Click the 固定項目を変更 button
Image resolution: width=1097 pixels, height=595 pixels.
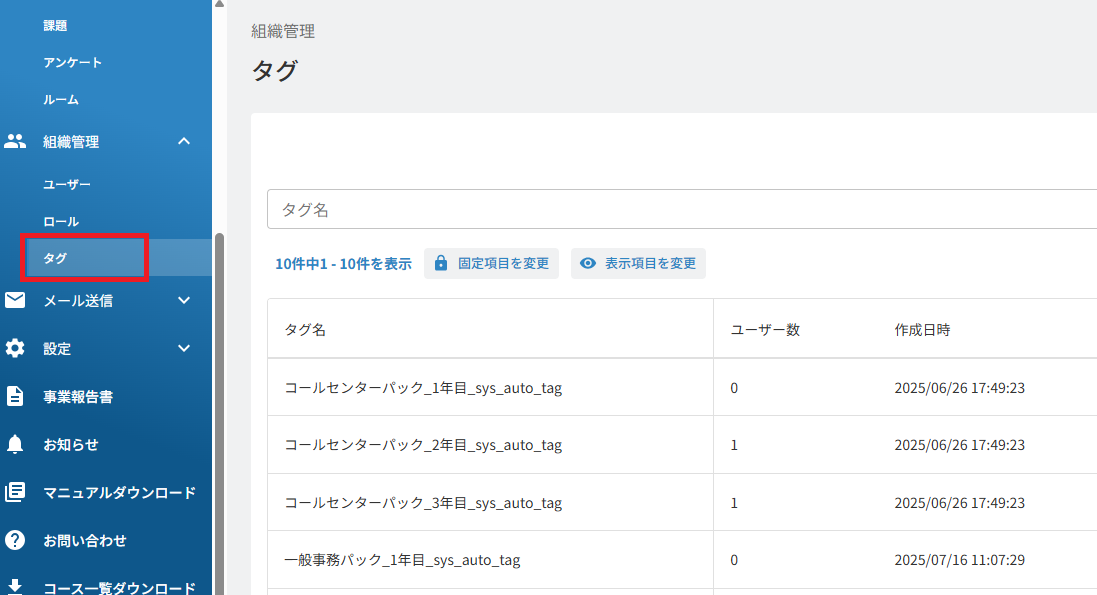point(491,263)
